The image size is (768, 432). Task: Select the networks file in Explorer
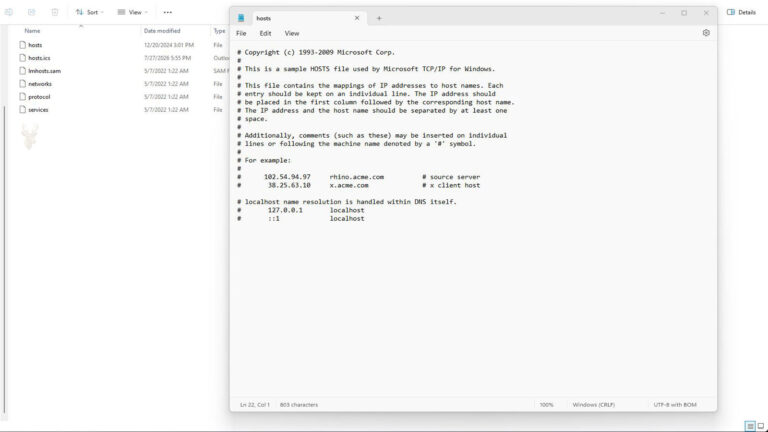click(x=40, y=84)
